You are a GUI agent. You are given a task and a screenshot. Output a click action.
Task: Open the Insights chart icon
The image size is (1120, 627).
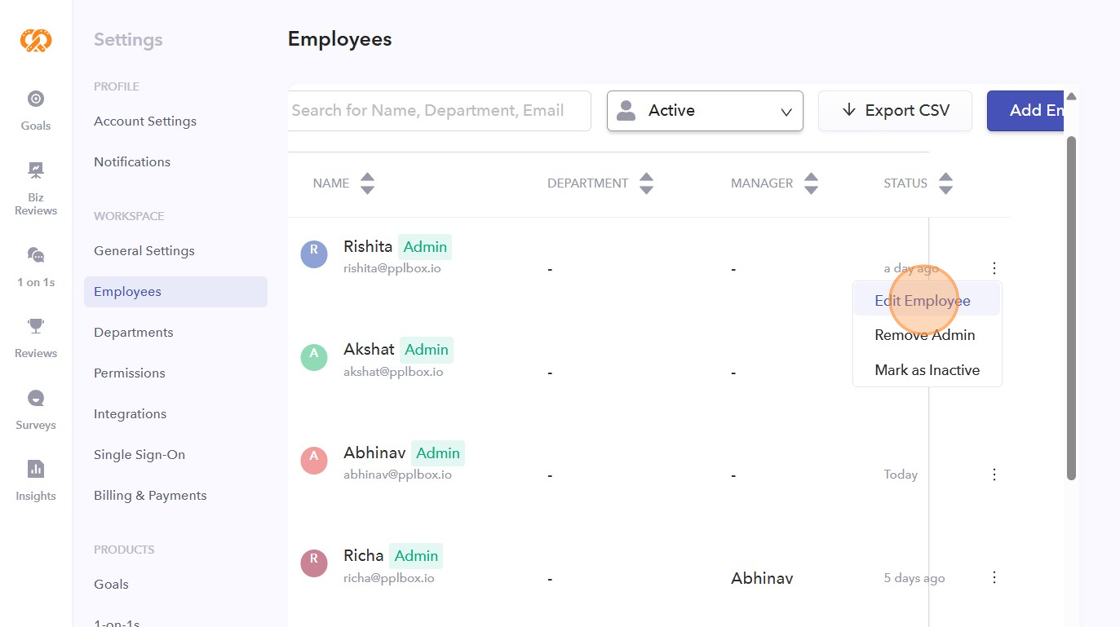point(36,468)
